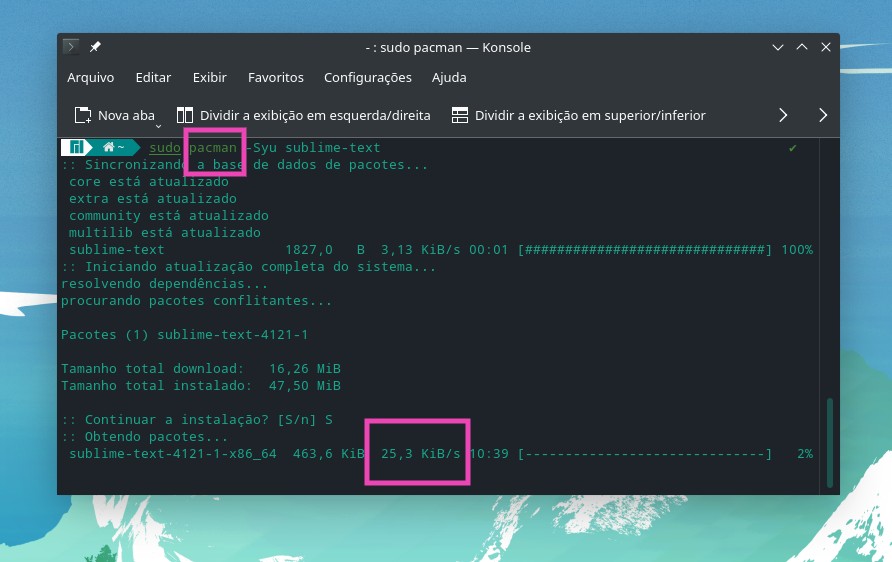This screenshot has width=892, height=562.
Task: Click the green checkmark status in prompt
Action: (x=792, y=148)
